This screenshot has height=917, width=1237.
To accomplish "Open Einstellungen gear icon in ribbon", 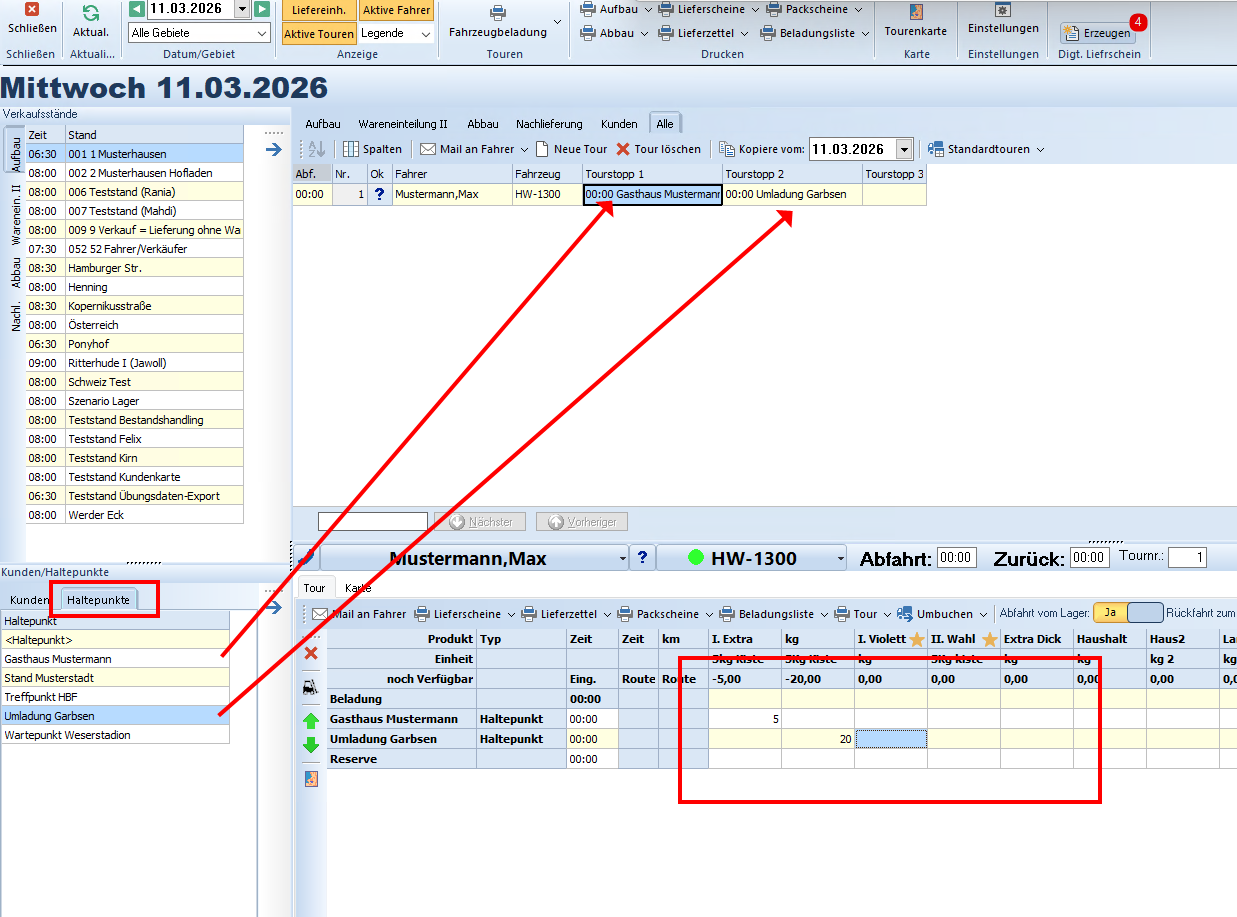I will 1002,10.
